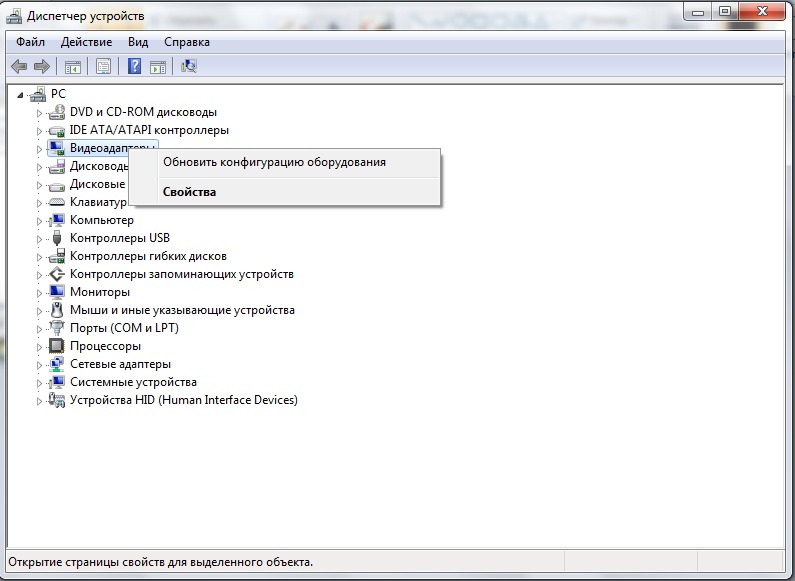Select PC root label
The width and height of the screenshot is (795, 581).
coord(58,94)
